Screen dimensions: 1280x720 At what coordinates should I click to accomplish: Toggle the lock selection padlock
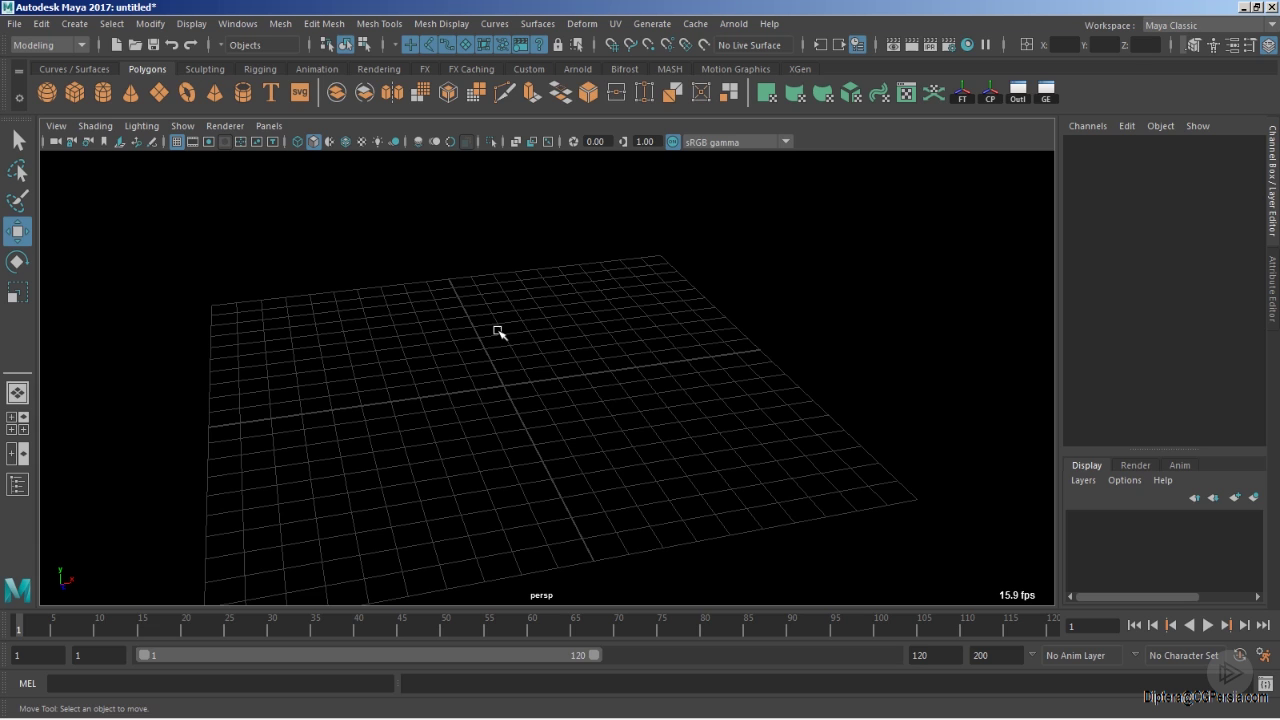pyautogui.click(x=558, y=45)
